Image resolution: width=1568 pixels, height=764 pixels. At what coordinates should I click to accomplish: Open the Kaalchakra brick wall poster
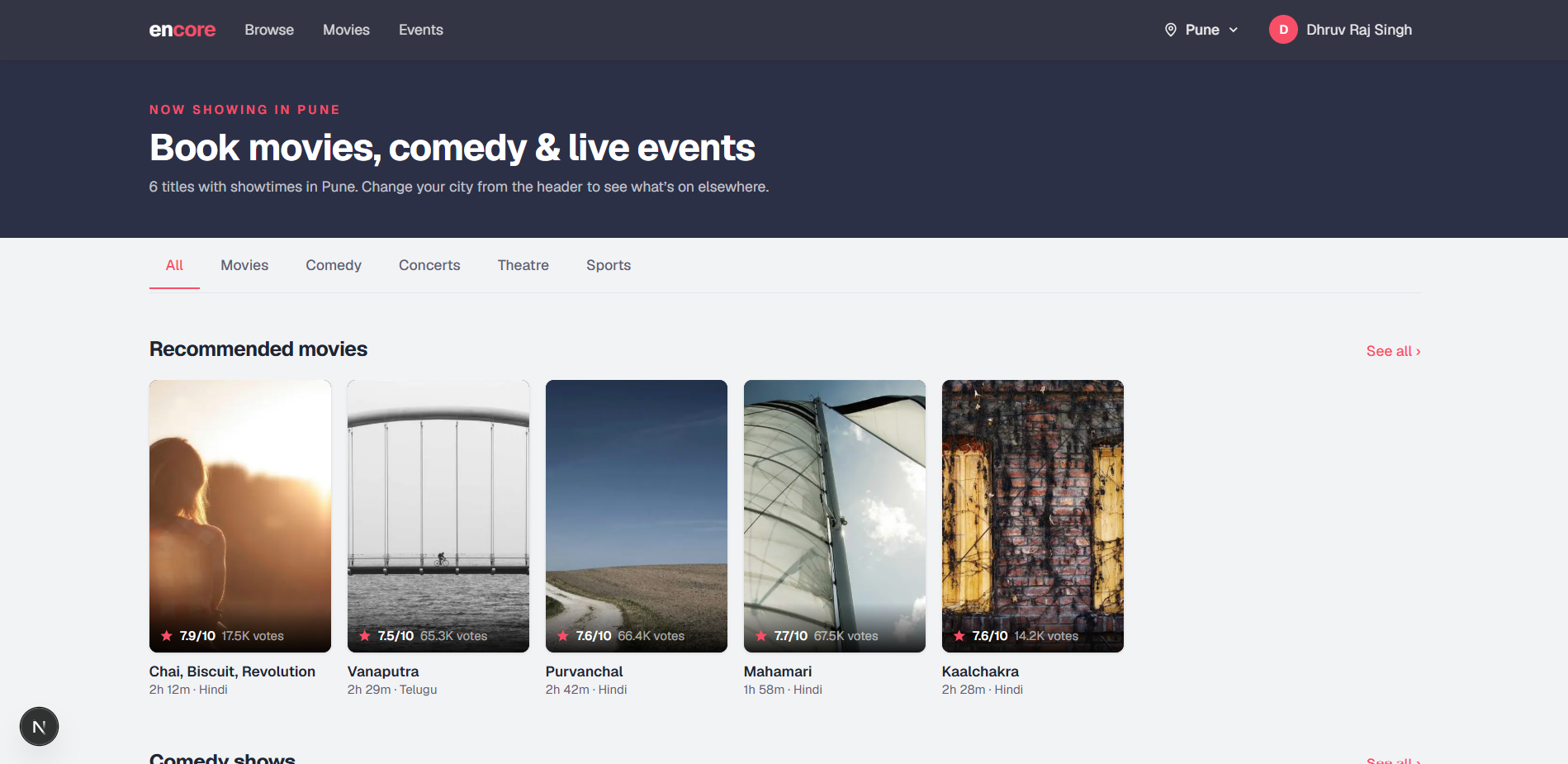click(x=1033, y=516)
